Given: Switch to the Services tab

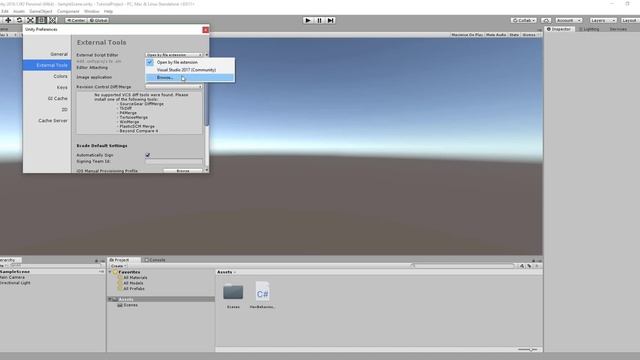Looking at the screenshot, I should (618, 29).
